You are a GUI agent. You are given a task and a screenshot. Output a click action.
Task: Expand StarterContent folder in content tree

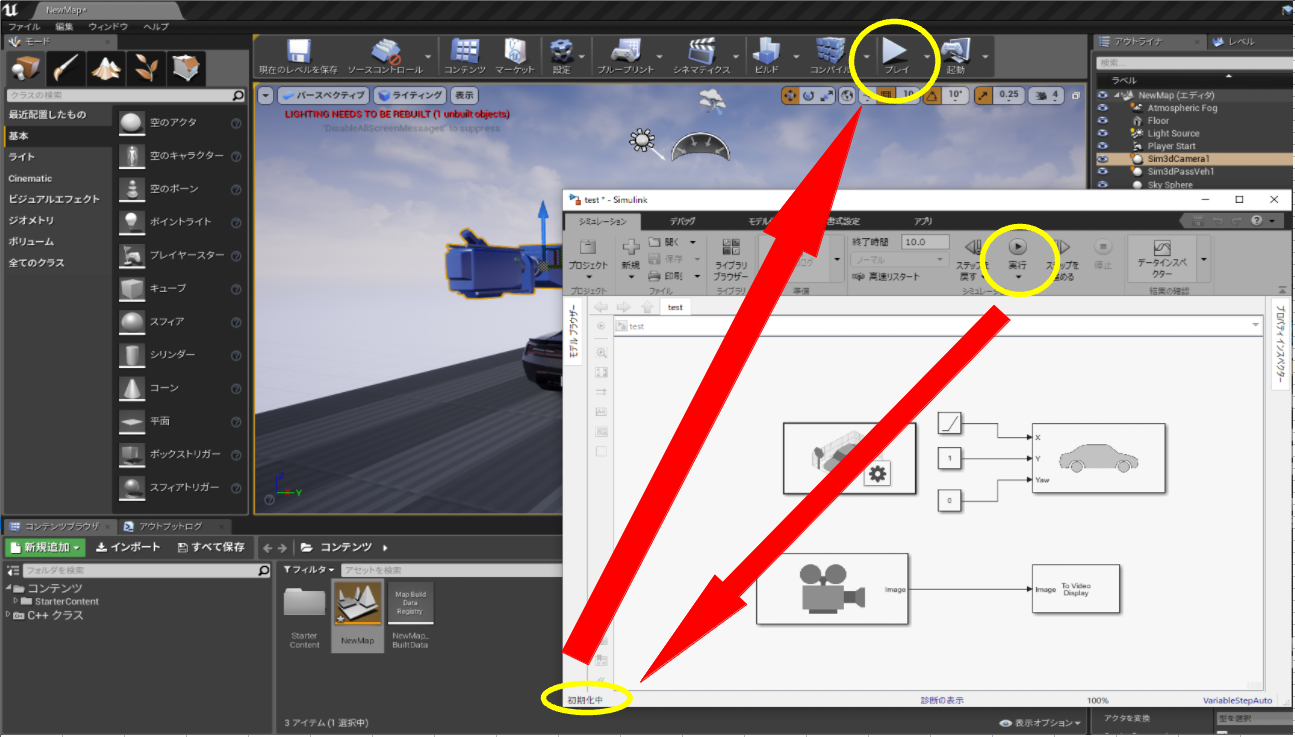[17, 601]
